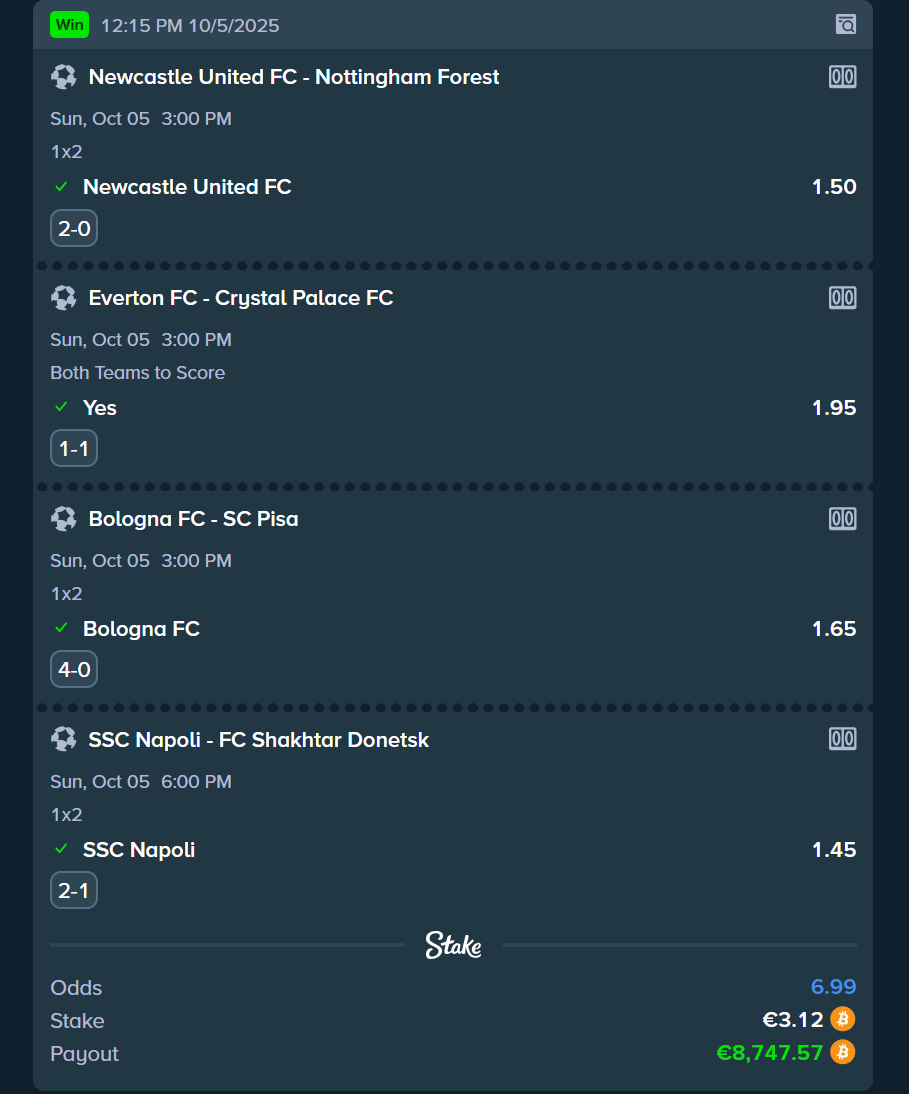Click the Stake logo

coord(453,945)
